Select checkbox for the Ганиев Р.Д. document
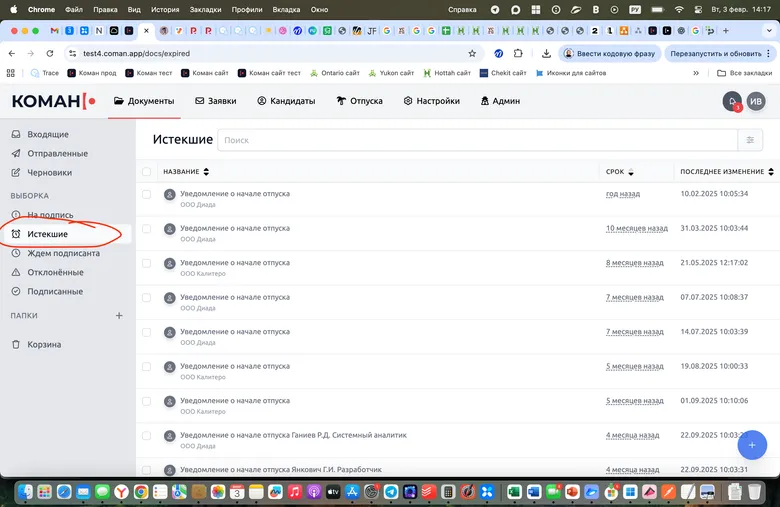Image resolution: width=780 pixels, height=507 pixels. click(x=146, y=436)
